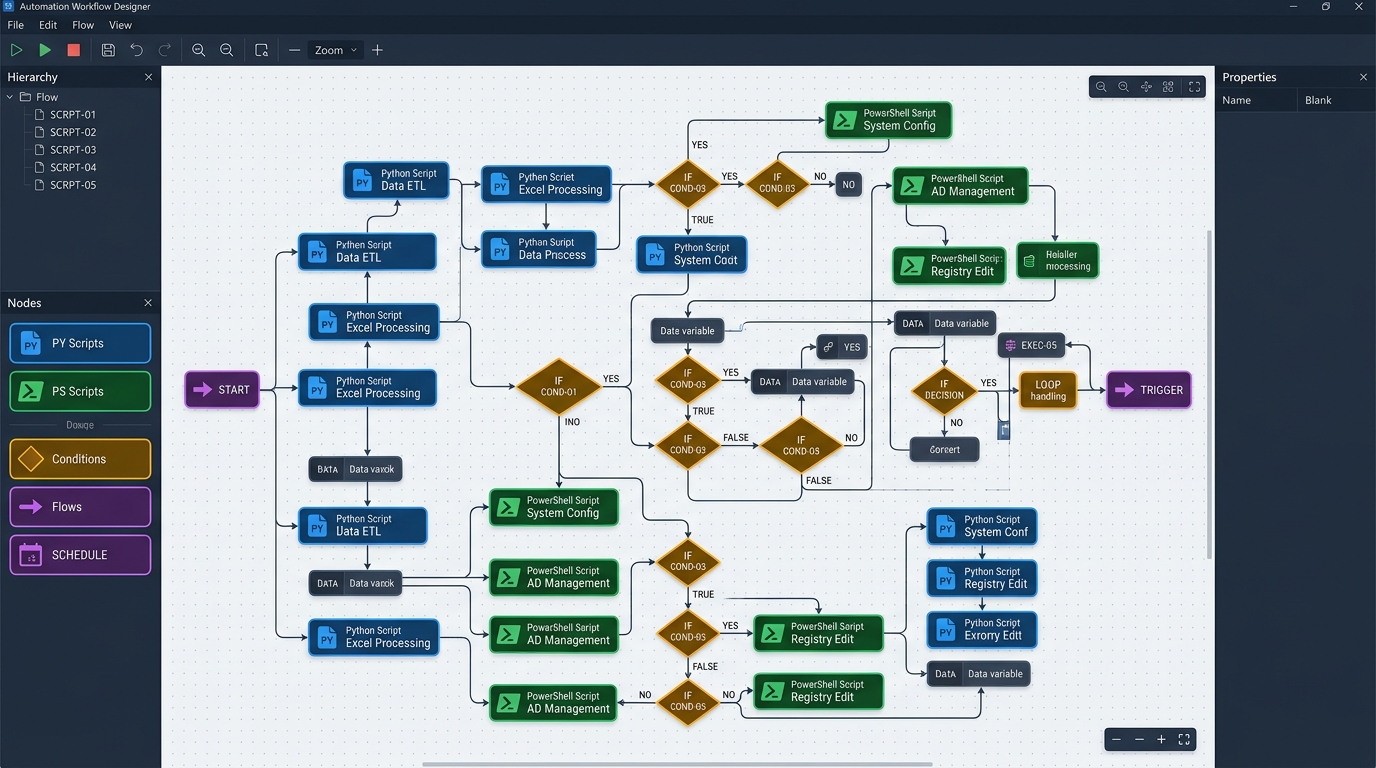Click the pan icon in the canvas toolbar
Viewport: 1376px width, 768px height.
click(1146, 87)
